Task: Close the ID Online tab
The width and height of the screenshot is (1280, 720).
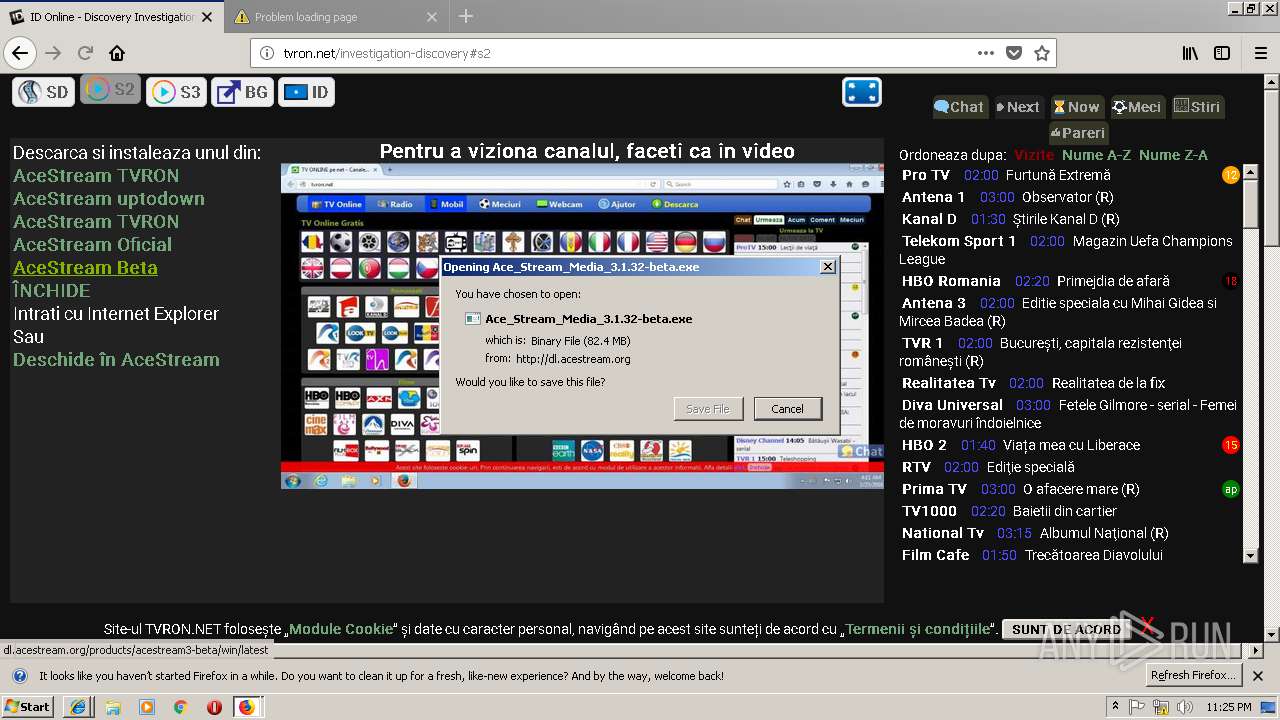Action: [x=208, y=17]
